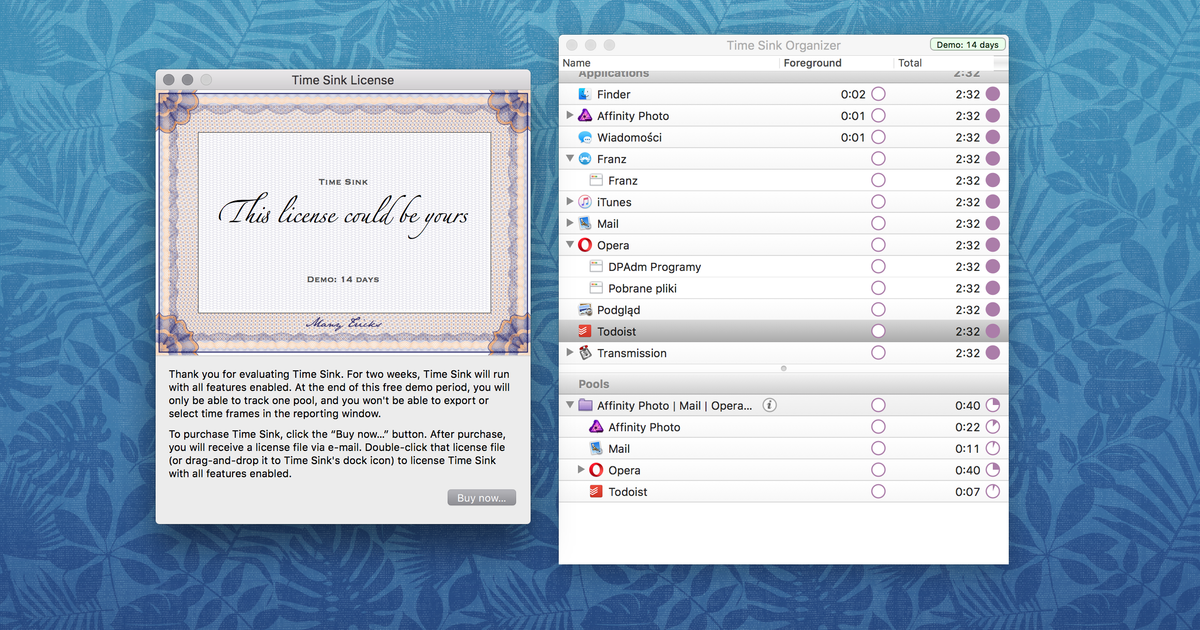This screenshot has width=1200, height=630.
Task: Click the window icon beside Pobrane pliki
Action: pyautogui.click(x=596, y=288)
